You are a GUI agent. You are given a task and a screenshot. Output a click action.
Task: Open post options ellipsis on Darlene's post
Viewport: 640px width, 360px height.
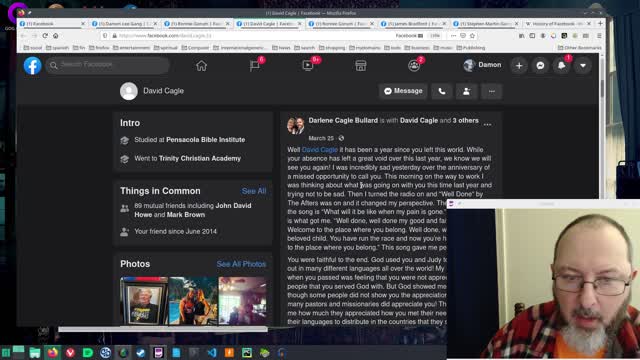coord(487,124)
